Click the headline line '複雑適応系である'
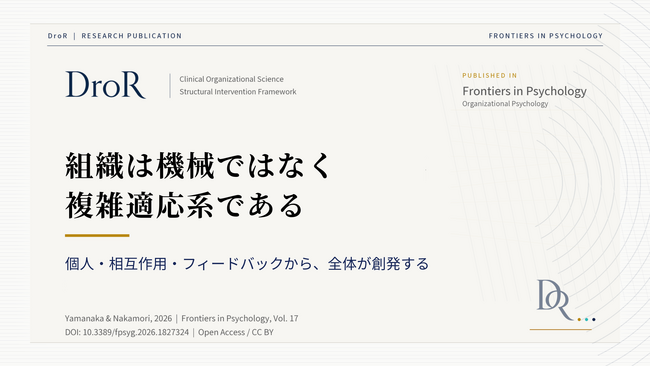 [x=184, y=205]
